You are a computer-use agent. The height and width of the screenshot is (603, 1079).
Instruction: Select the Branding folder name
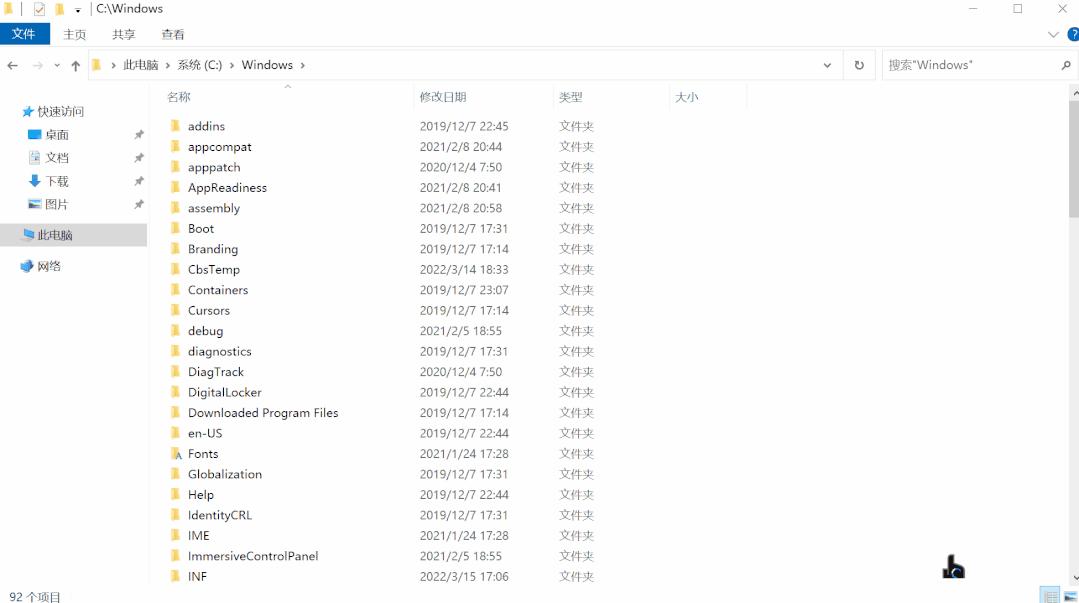click(213, 249)
